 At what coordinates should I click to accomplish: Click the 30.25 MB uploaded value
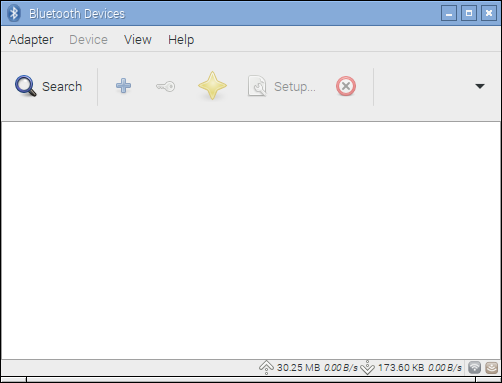298,367
